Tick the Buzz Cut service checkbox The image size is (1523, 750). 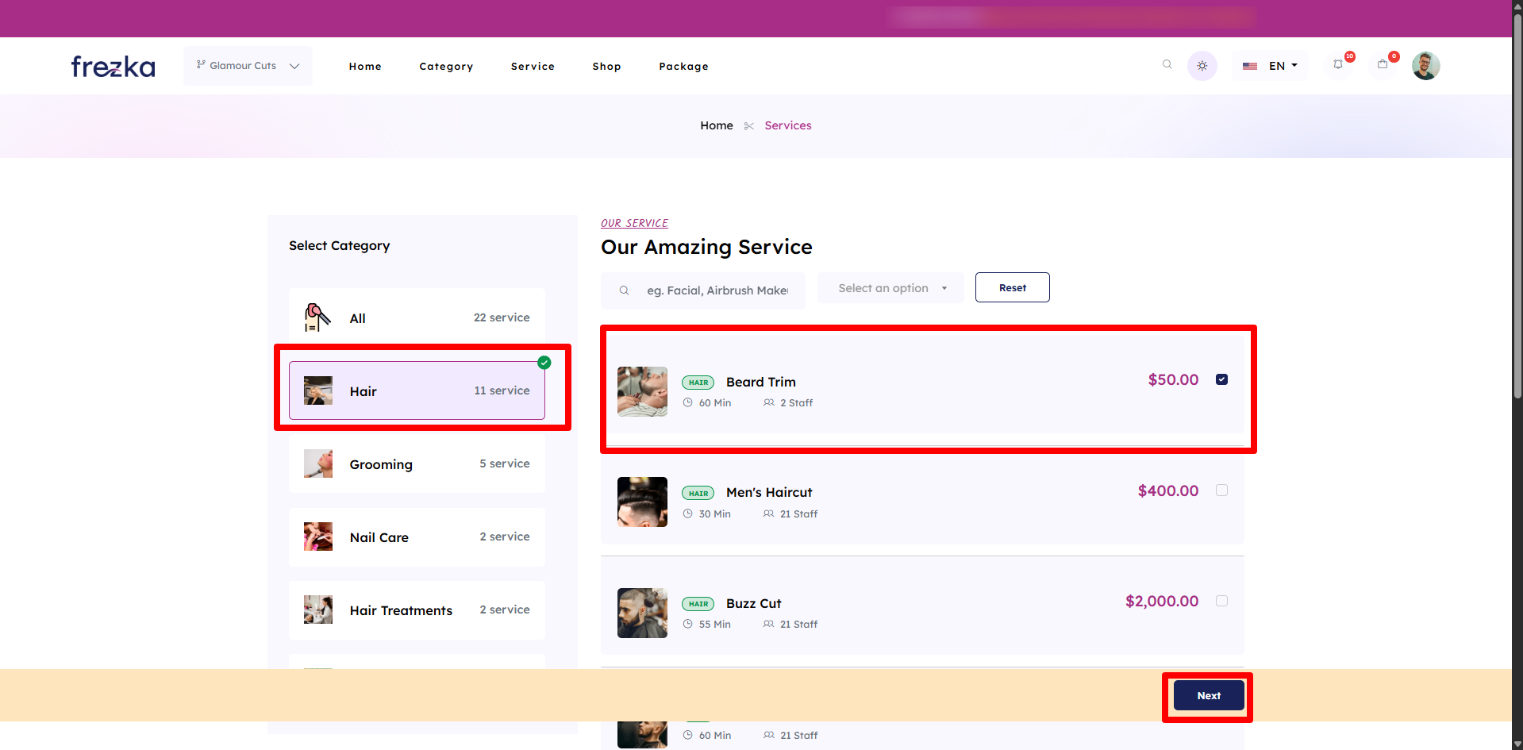click(1222, 601)
